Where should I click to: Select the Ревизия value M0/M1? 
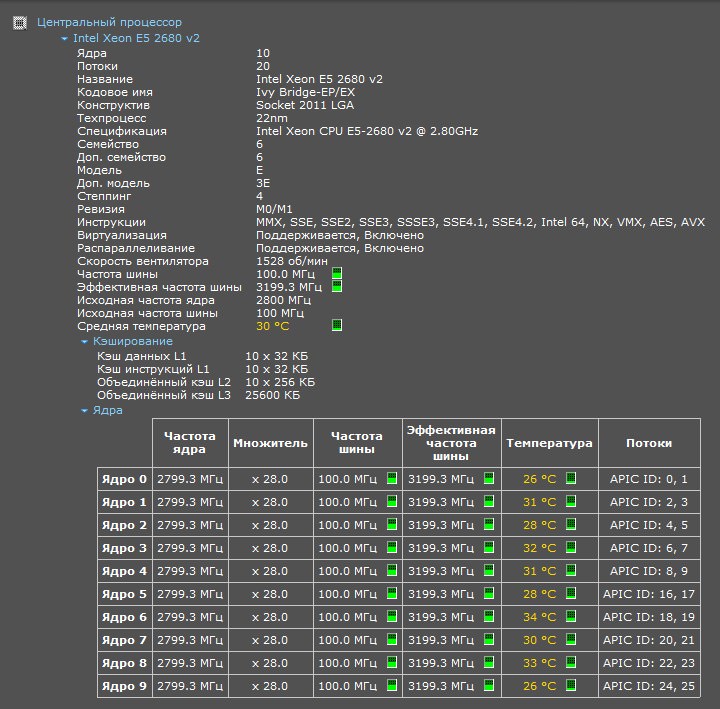pyautogui.click(x=274, y=209)
